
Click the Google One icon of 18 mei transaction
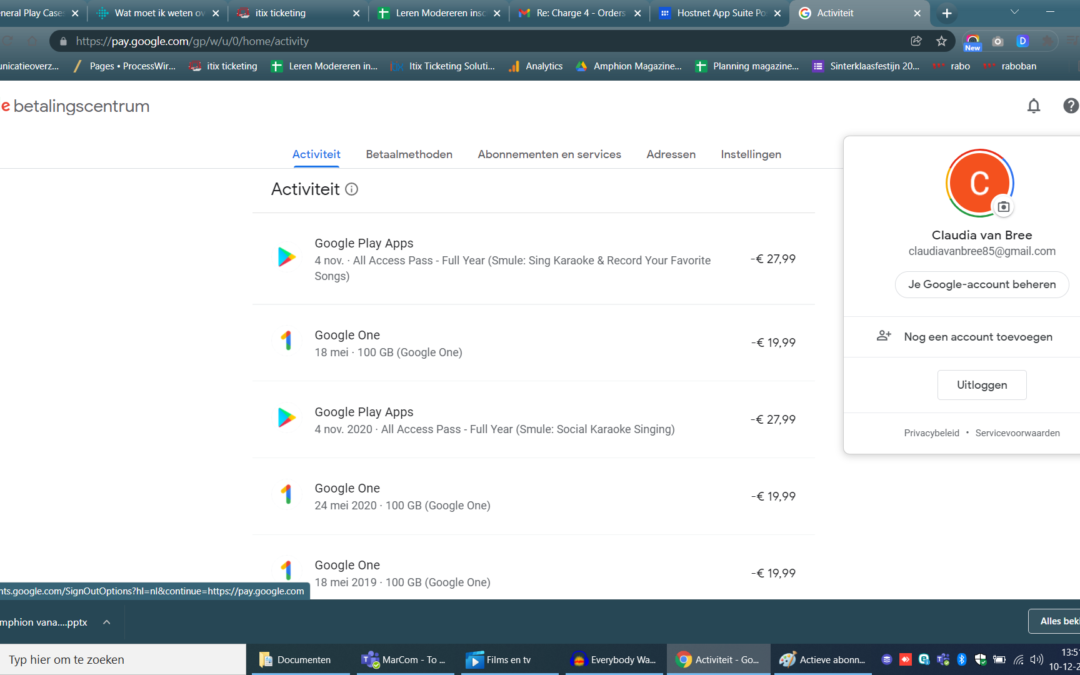coord(287,340)
